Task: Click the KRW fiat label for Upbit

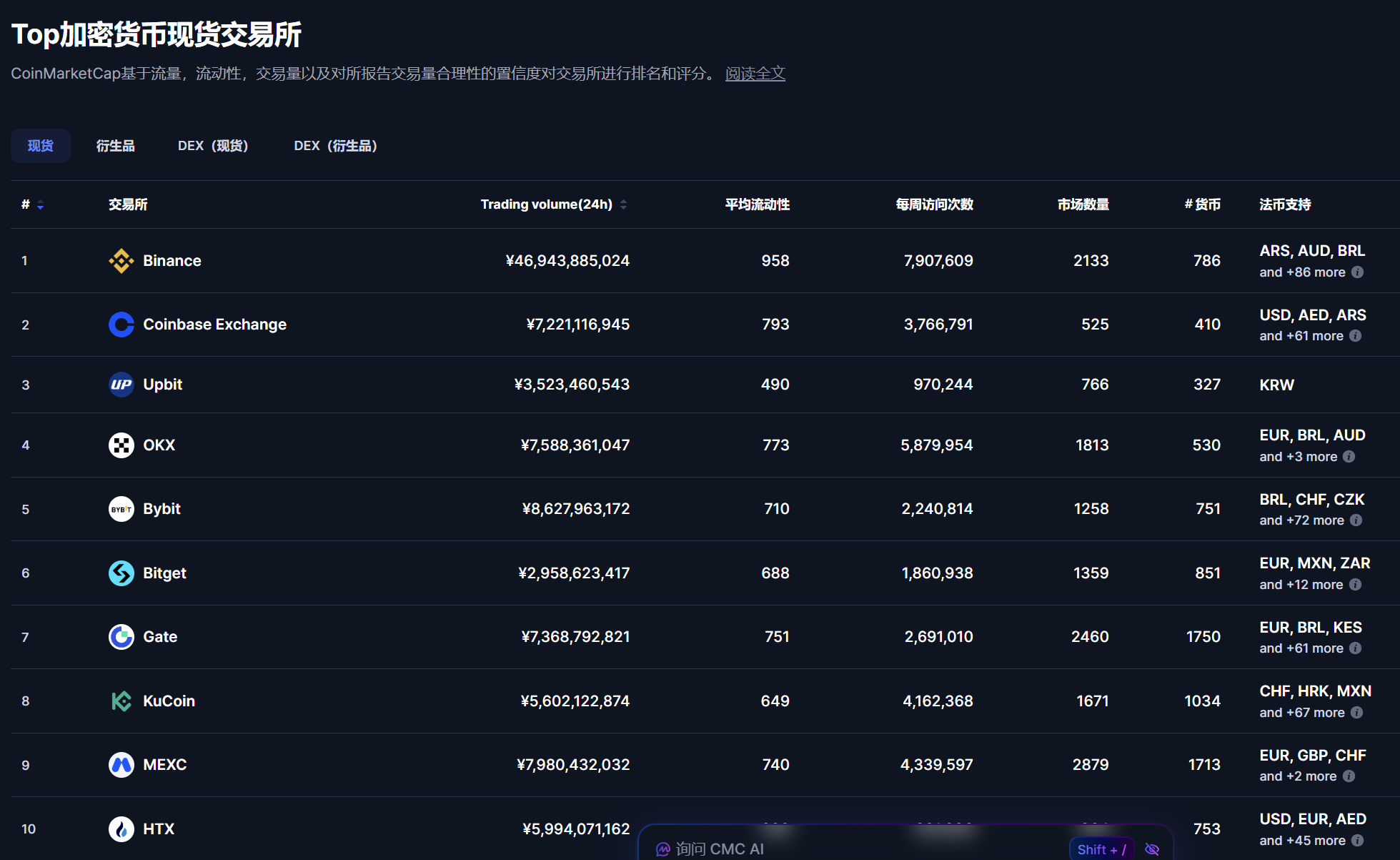Action: [x=1277, y=385]
